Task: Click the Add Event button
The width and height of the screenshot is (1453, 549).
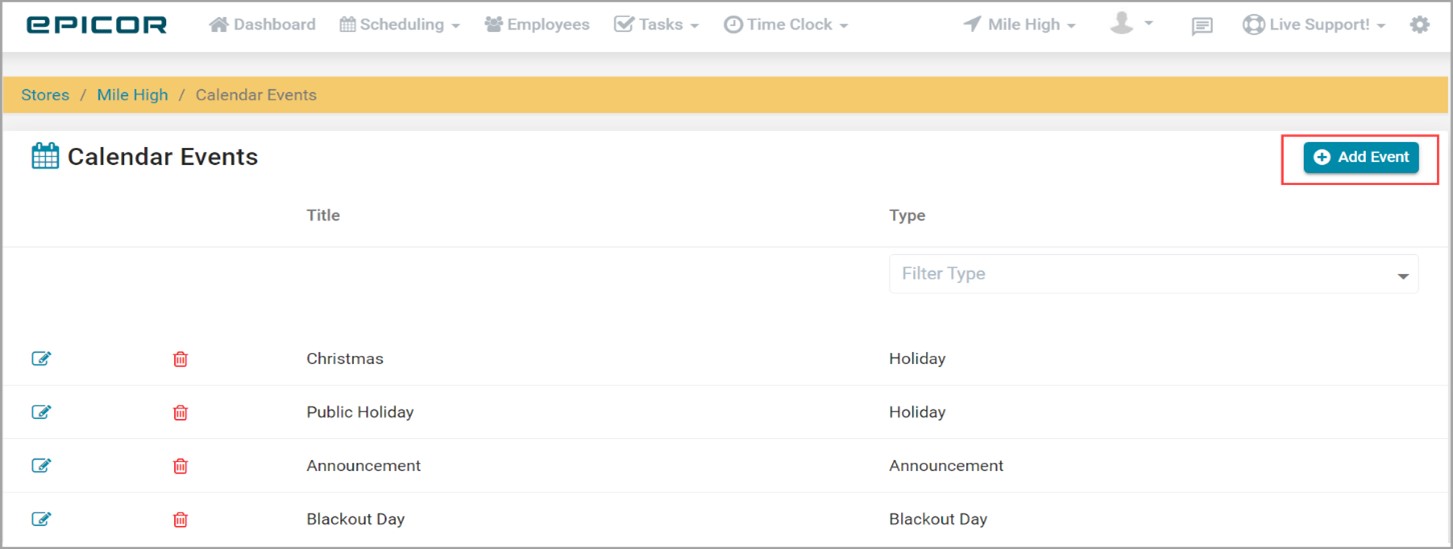Action: click(1361, 157)
